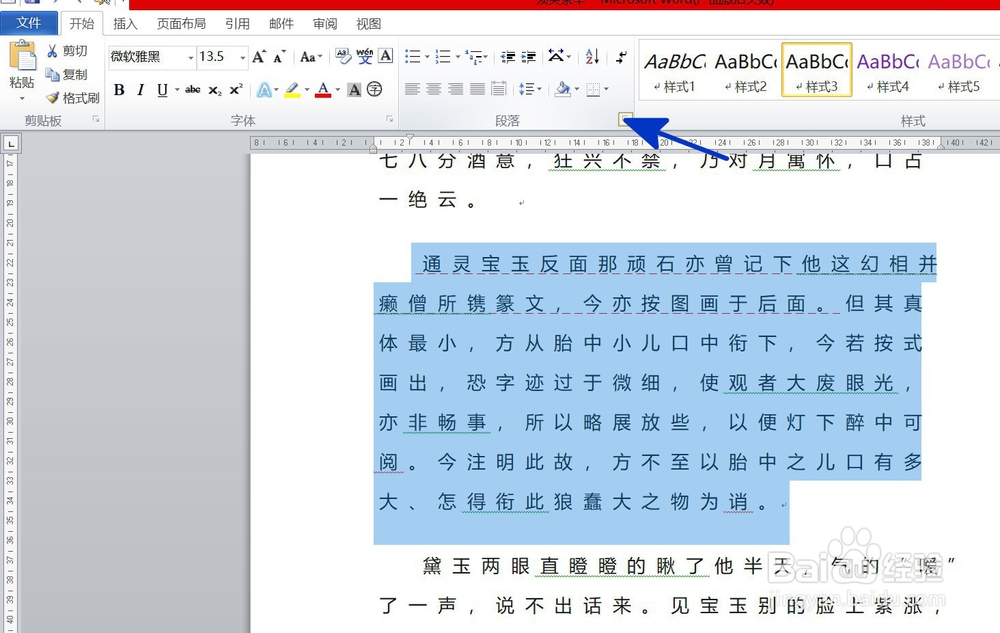Viewport: 1000px width, 633px height.
Task: Apply strikethrough to the selection
Action: pos(192,90)
